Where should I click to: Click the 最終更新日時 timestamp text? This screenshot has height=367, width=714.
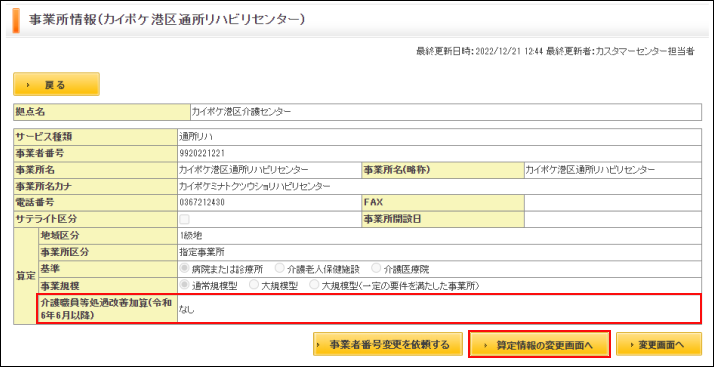479,51
